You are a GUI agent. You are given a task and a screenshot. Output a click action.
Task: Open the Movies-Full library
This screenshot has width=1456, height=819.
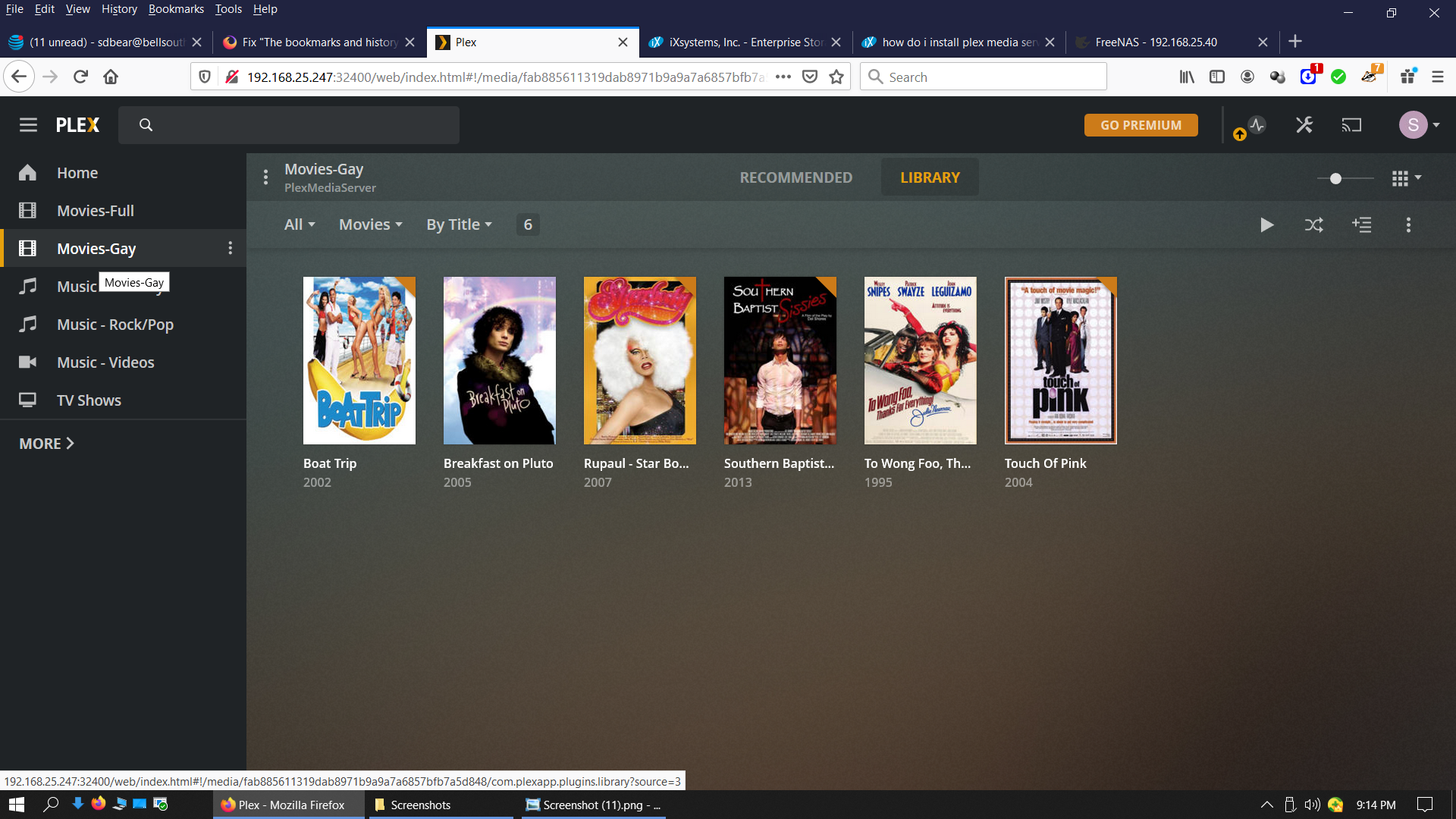96,211
